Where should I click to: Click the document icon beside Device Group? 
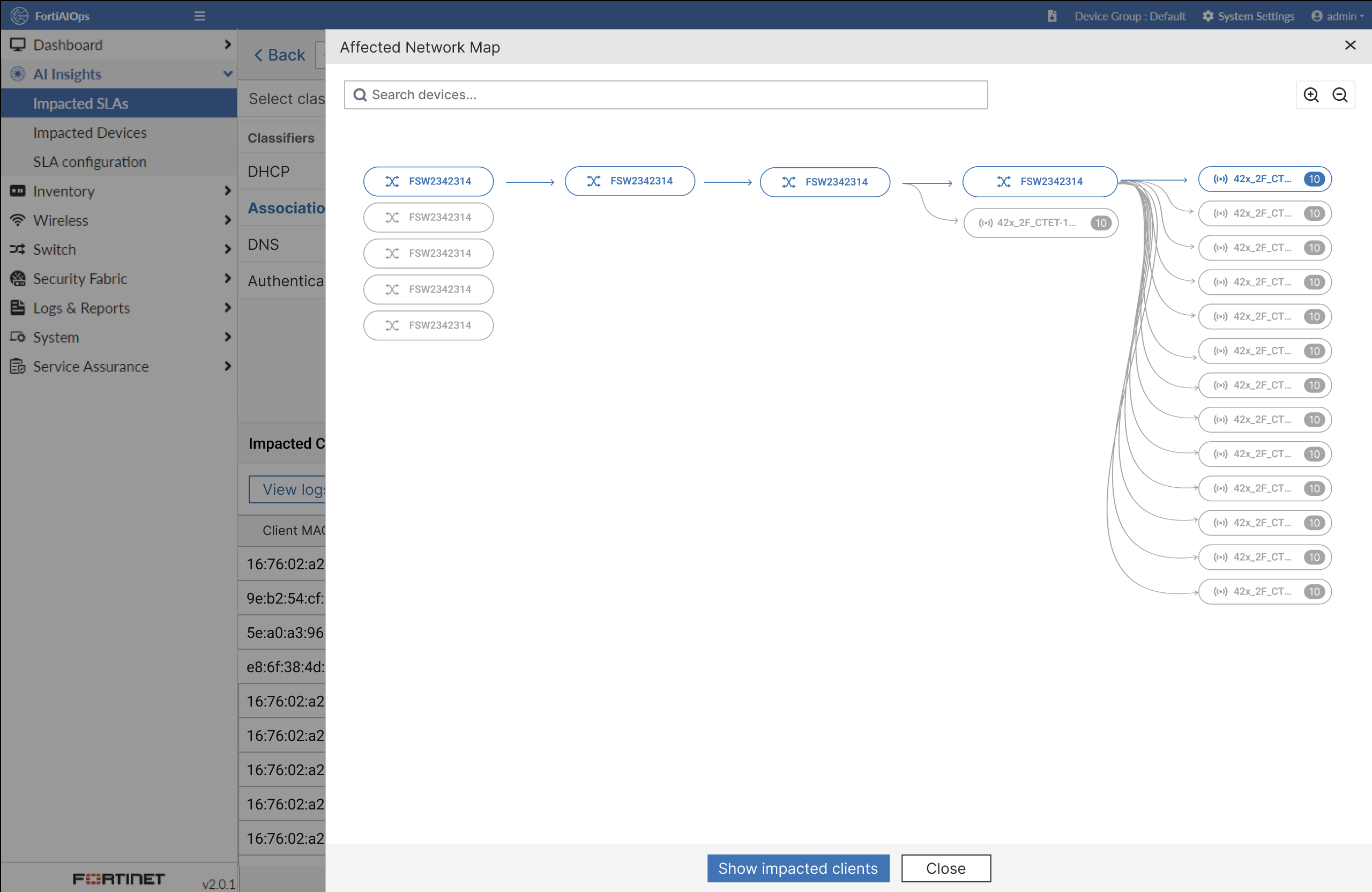(1052, 16)
